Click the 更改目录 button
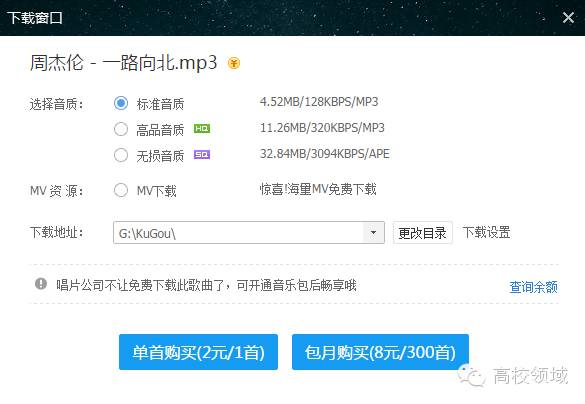Viewport: 585px width, 404px height. point(422,233)
